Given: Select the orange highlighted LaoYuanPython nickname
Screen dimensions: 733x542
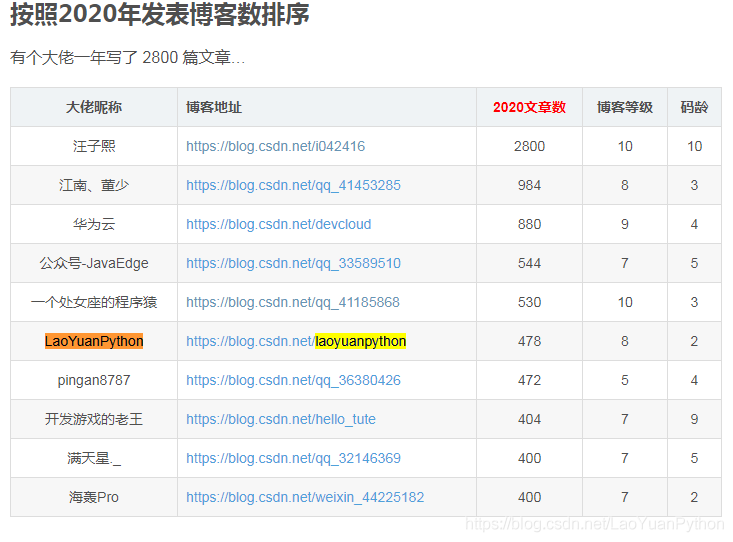Looking at the screenshot, I should point(94,341).
